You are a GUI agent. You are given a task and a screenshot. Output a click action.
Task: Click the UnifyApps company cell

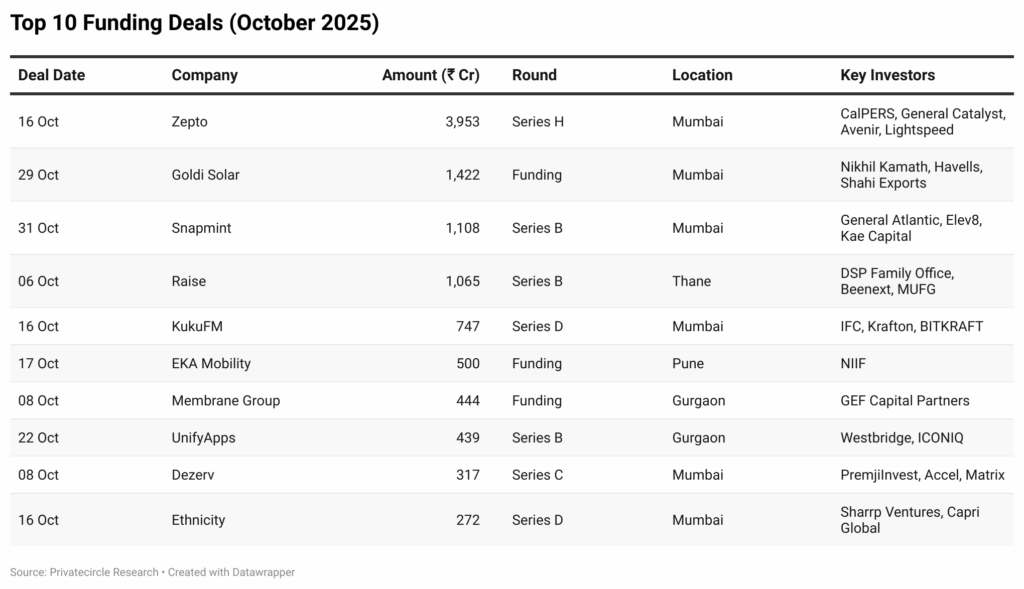(x=205, y=437)
